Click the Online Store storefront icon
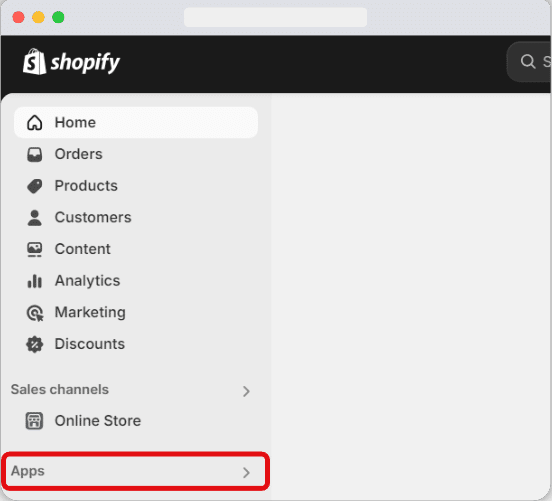Screen dimensions: 552x501 pos(34,421)
